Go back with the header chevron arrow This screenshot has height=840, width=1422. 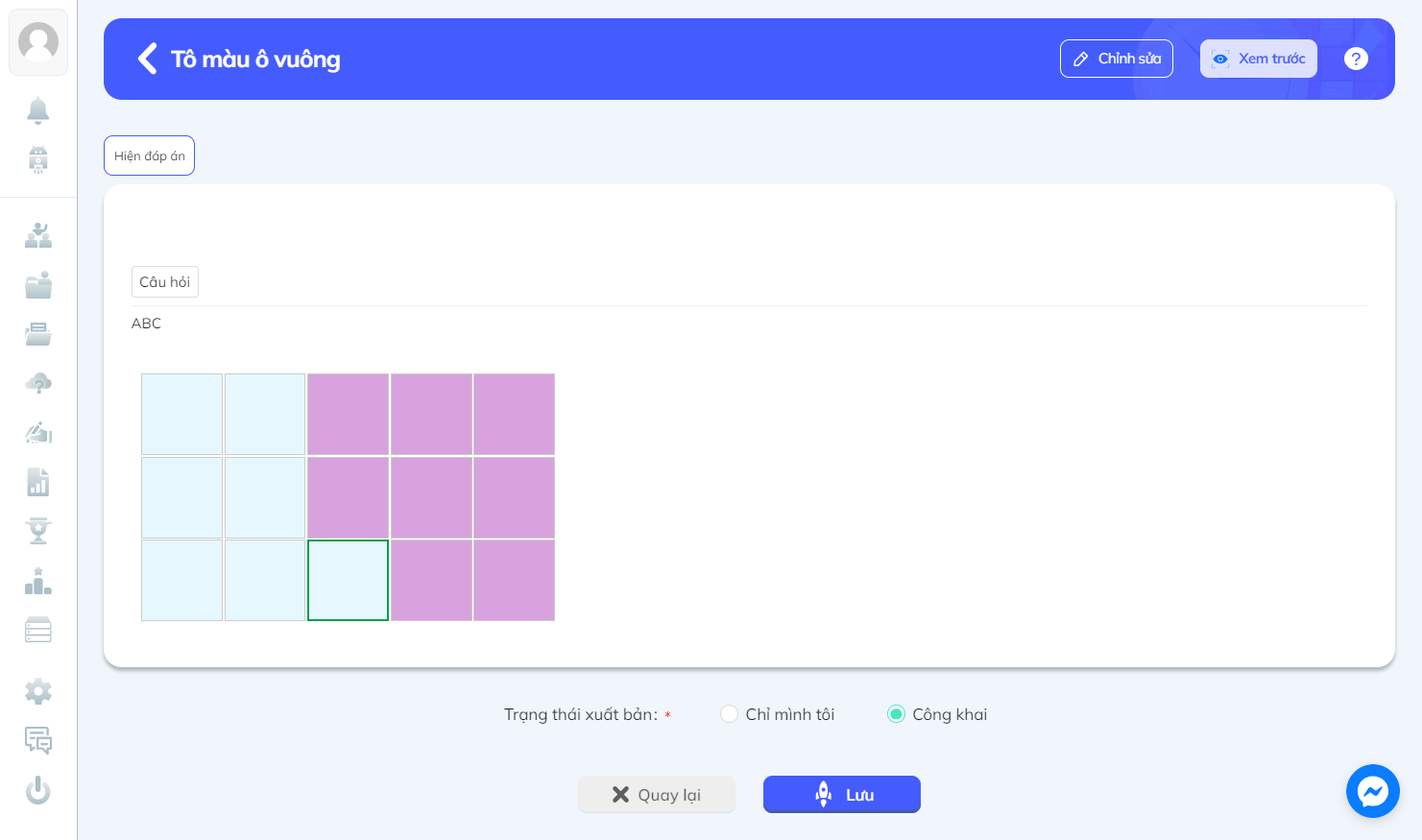point(147,59)
